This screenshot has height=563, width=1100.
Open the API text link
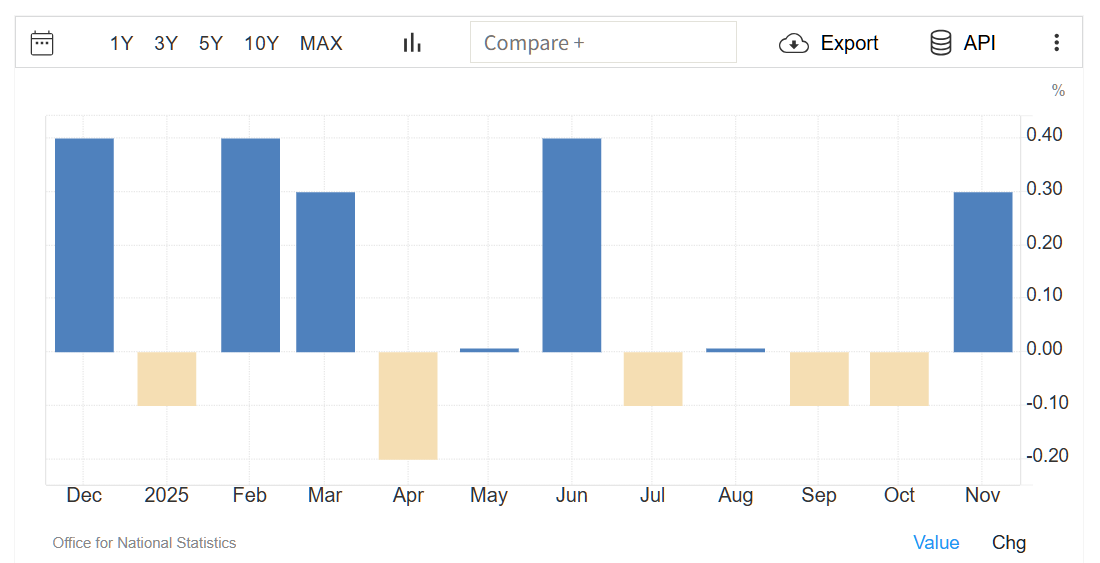(x=979, y=43)
